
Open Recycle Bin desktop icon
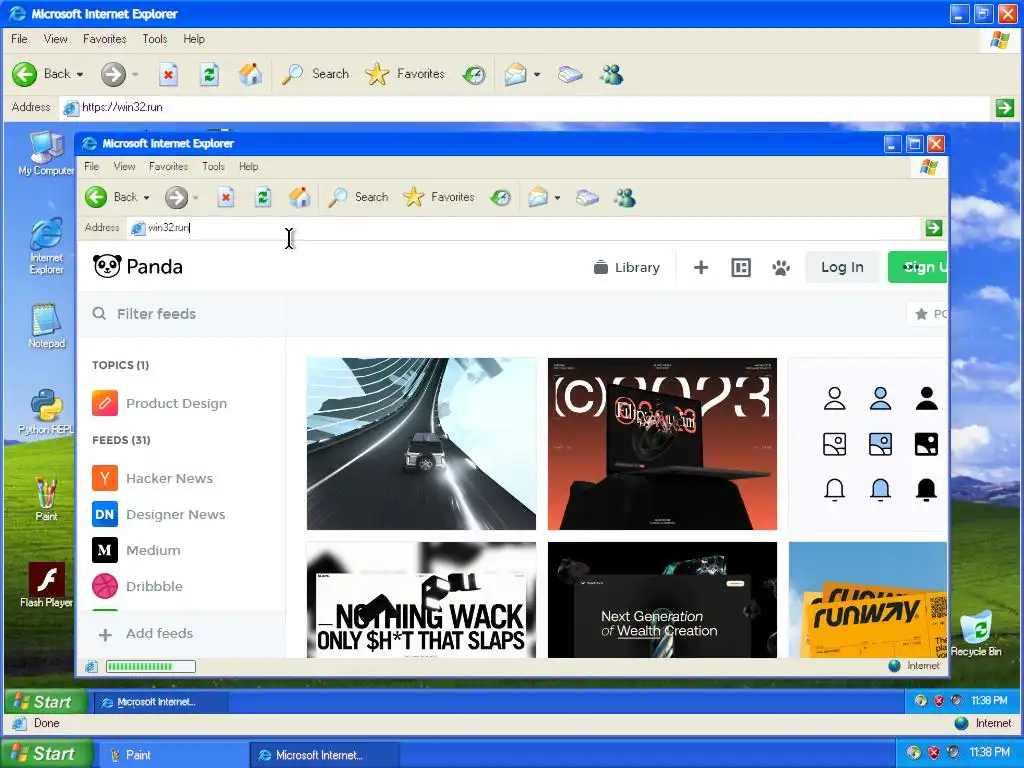click(976, 633)
